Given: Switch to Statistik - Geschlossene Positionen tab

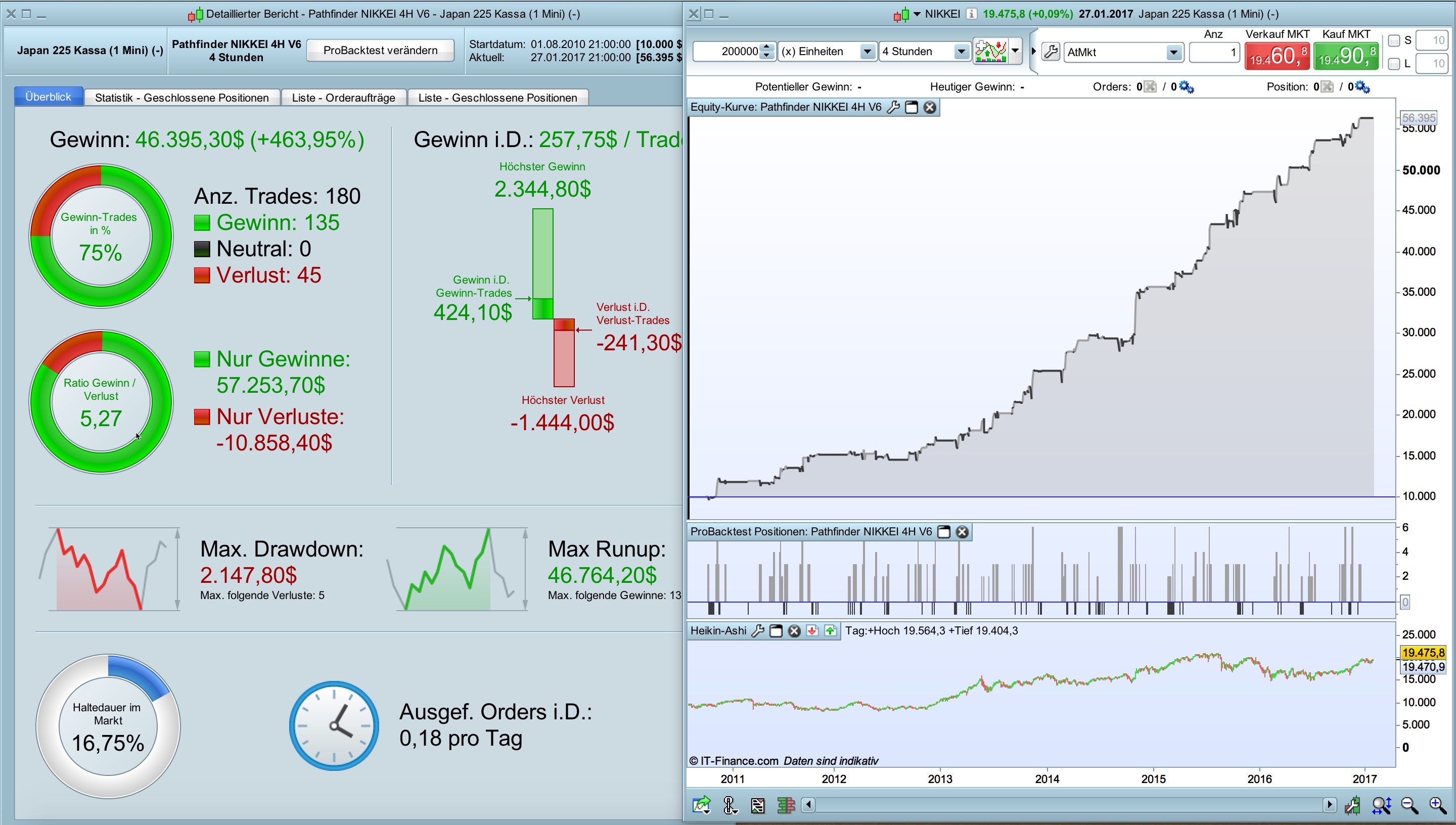Looking at the screenshot, I should click(181, 98).
